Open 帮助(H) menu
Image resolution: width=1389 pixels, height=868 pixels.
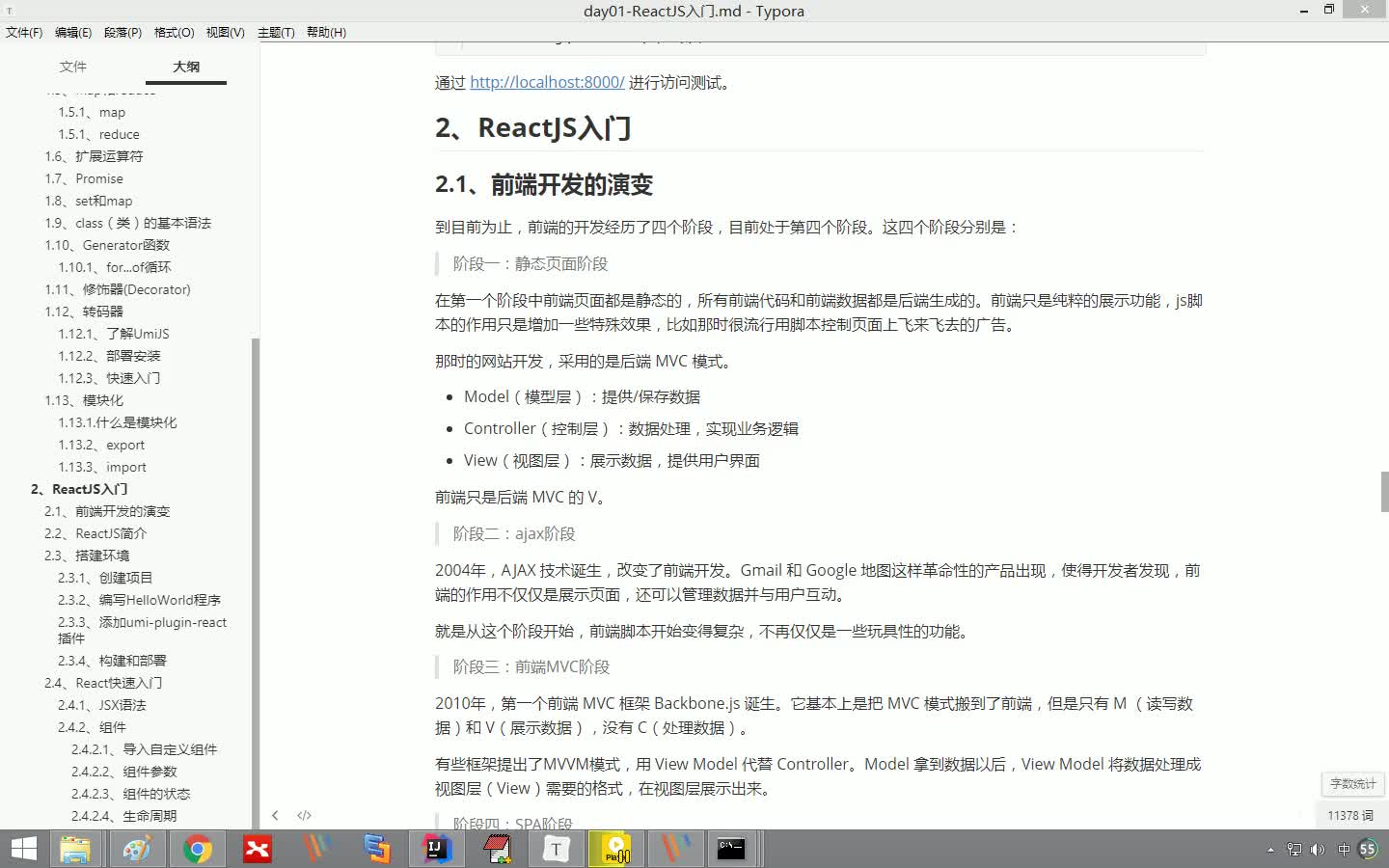326,32
